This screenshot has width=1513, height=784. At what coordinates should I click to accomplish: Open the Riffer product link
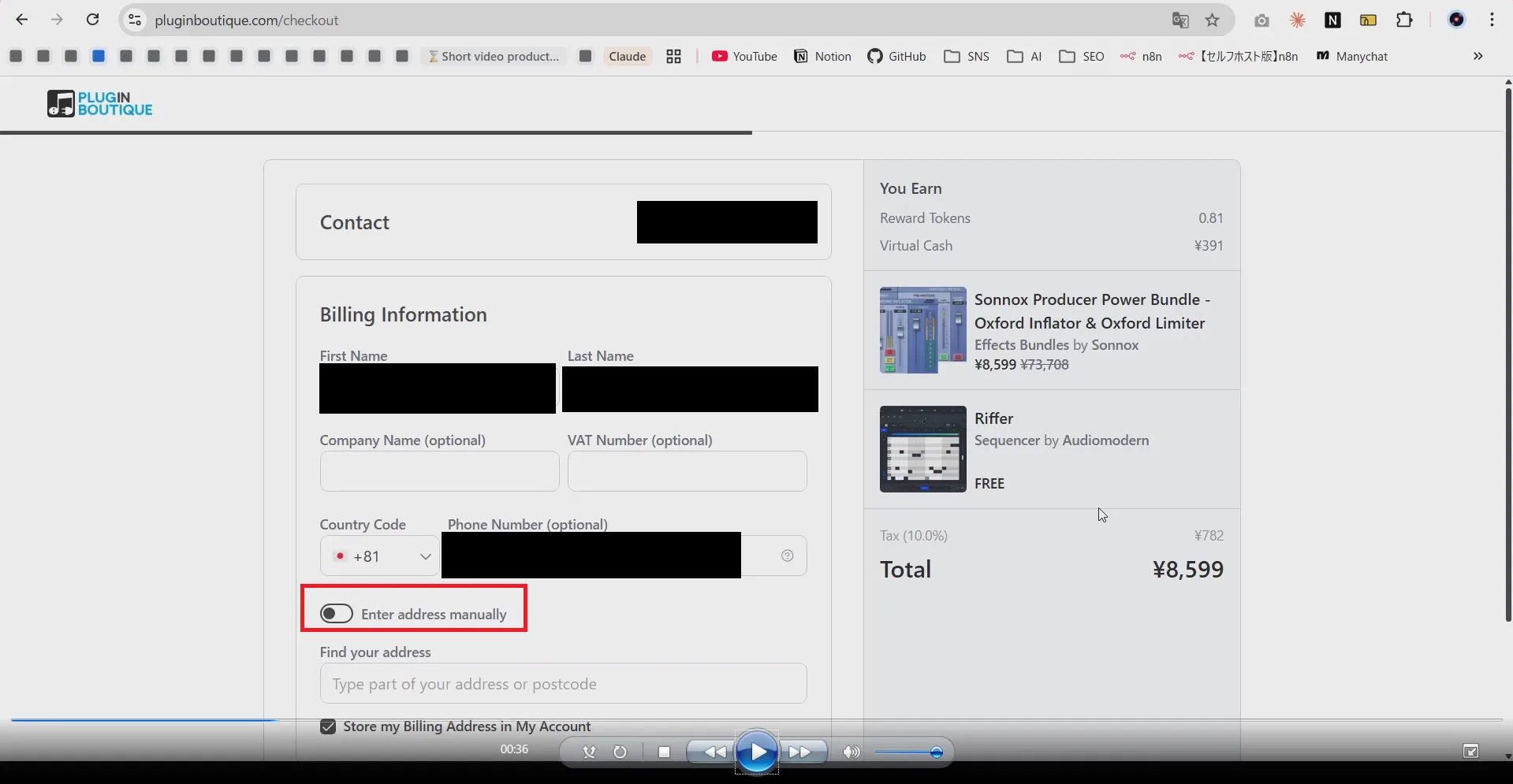pos(994,418)
